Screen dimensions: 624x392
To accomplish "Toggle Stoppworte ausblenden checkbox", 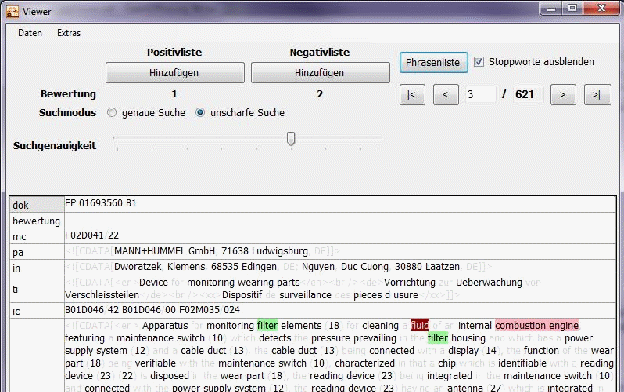I will click(x=479, y=62).
